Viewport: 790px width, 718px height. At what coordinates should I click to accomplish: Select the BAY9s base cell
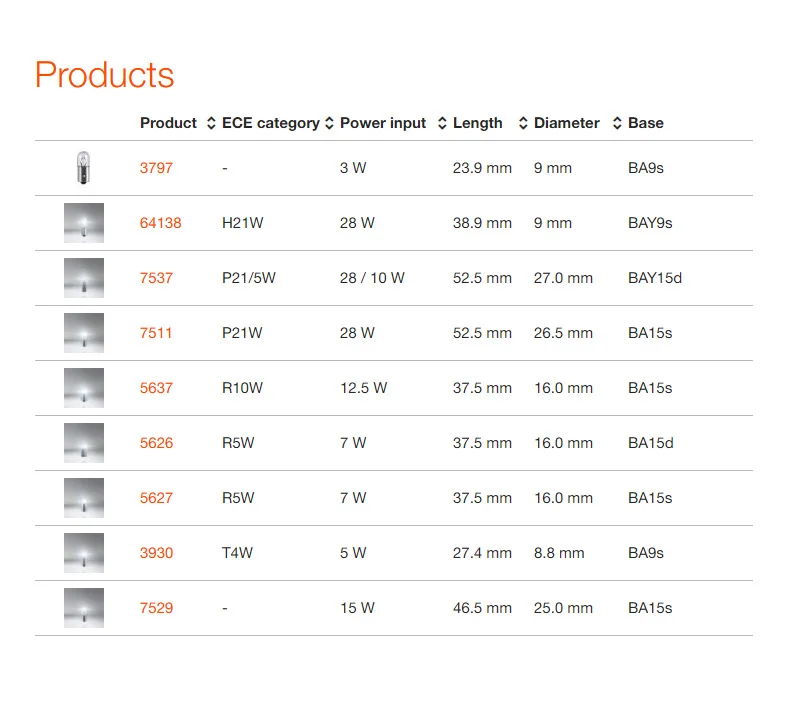click(x=650, y=223)
